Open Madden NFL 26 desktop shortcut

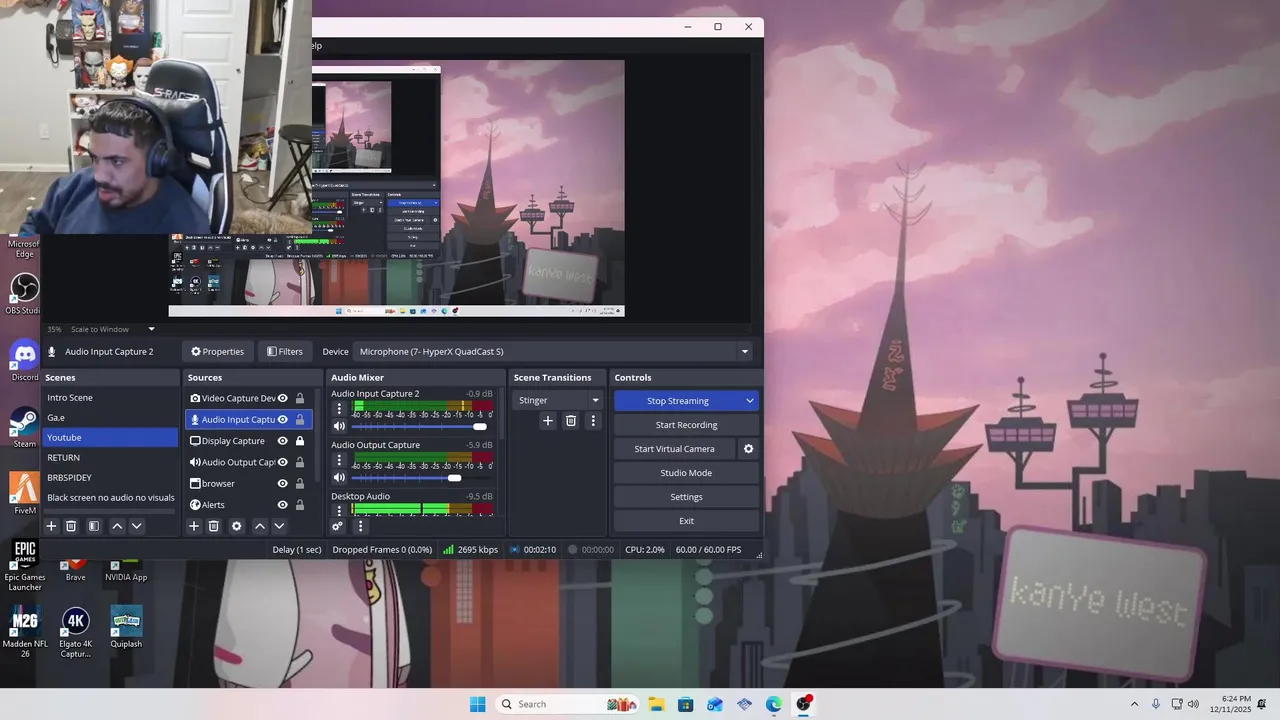24,632
